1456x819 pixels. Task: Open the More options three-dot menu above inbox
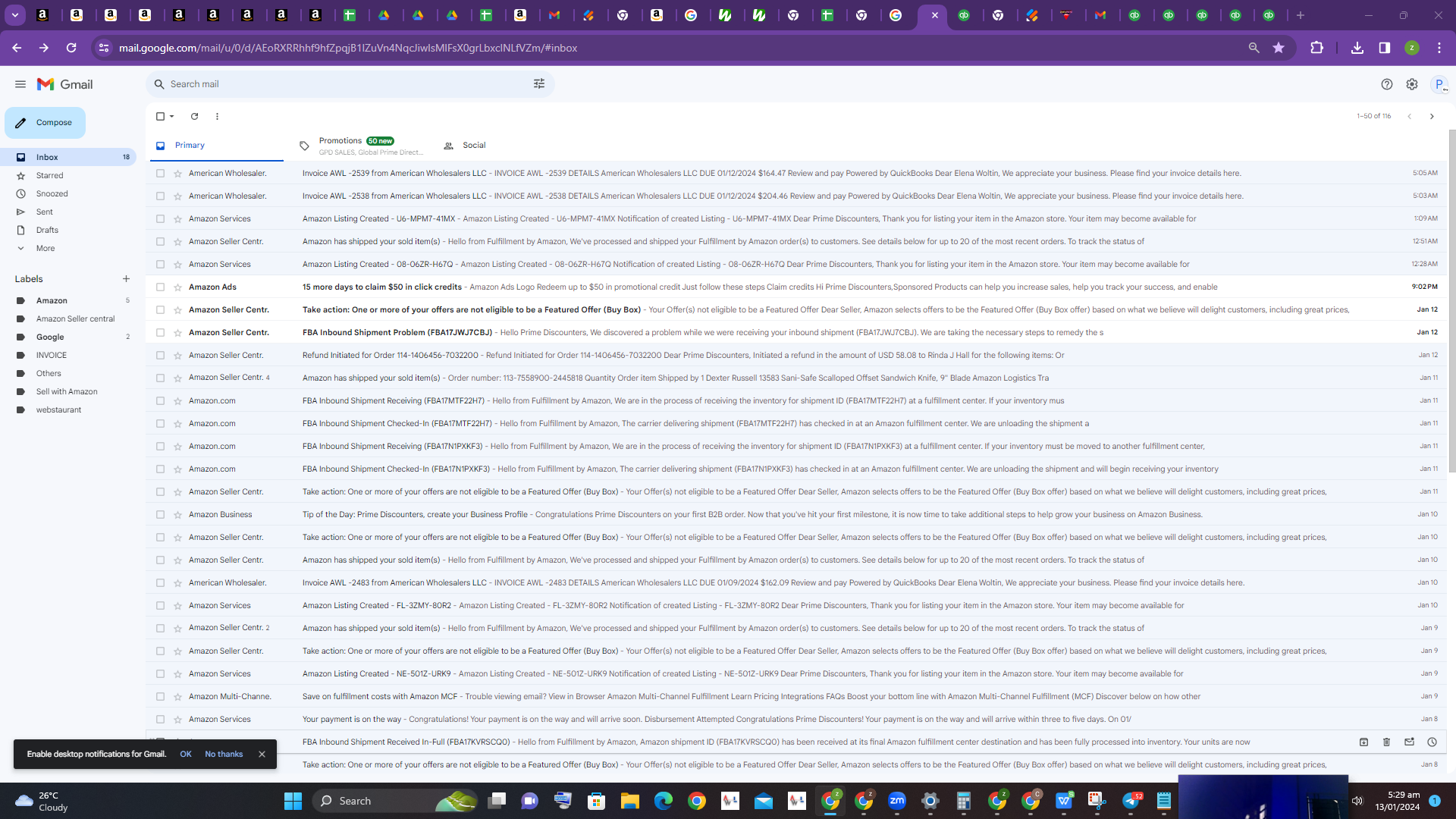click(217, 116)
